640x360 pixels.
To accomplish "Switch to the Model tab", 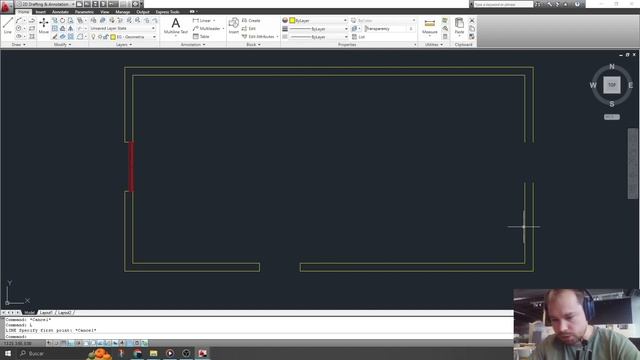I will pyautogui.click(x=29, y=313).
